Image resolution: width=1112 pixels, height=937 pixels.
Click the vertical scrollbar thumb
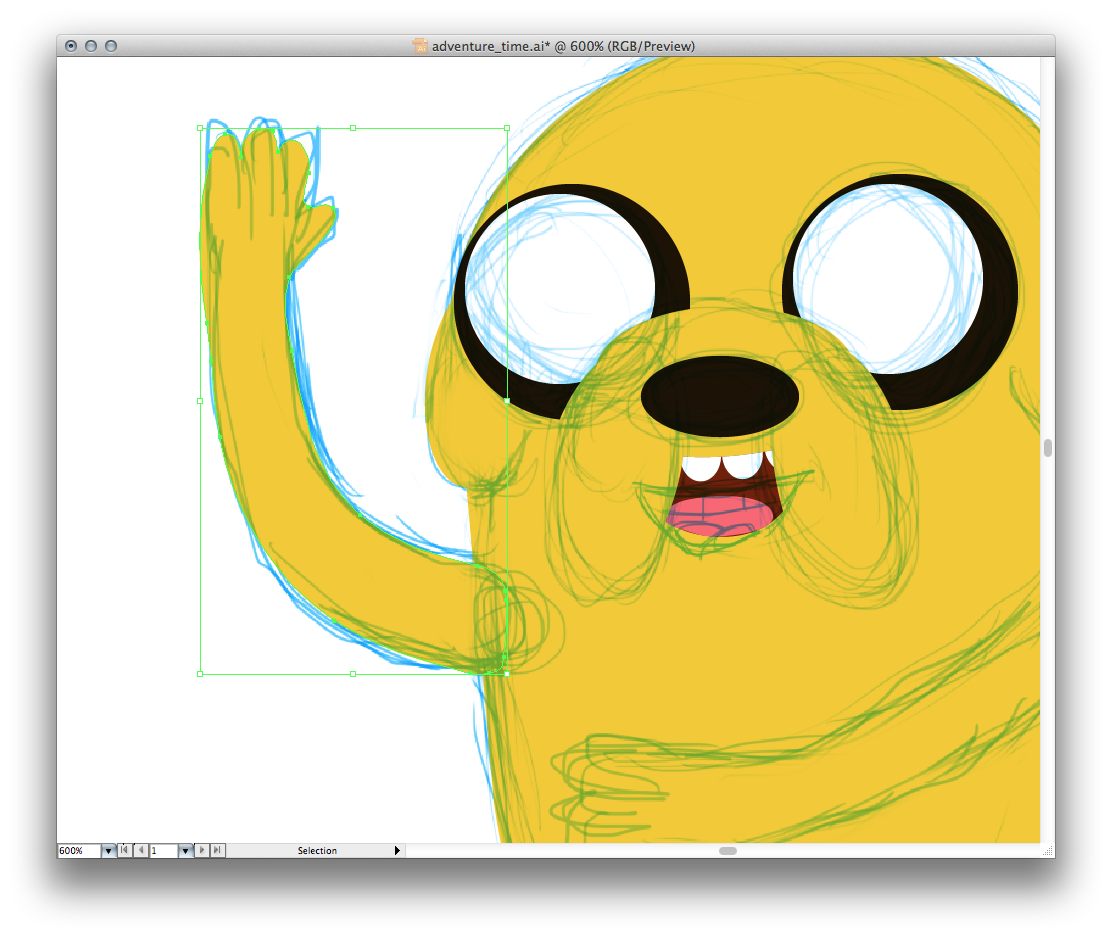pyautogui.click(x=1047, y=448)
